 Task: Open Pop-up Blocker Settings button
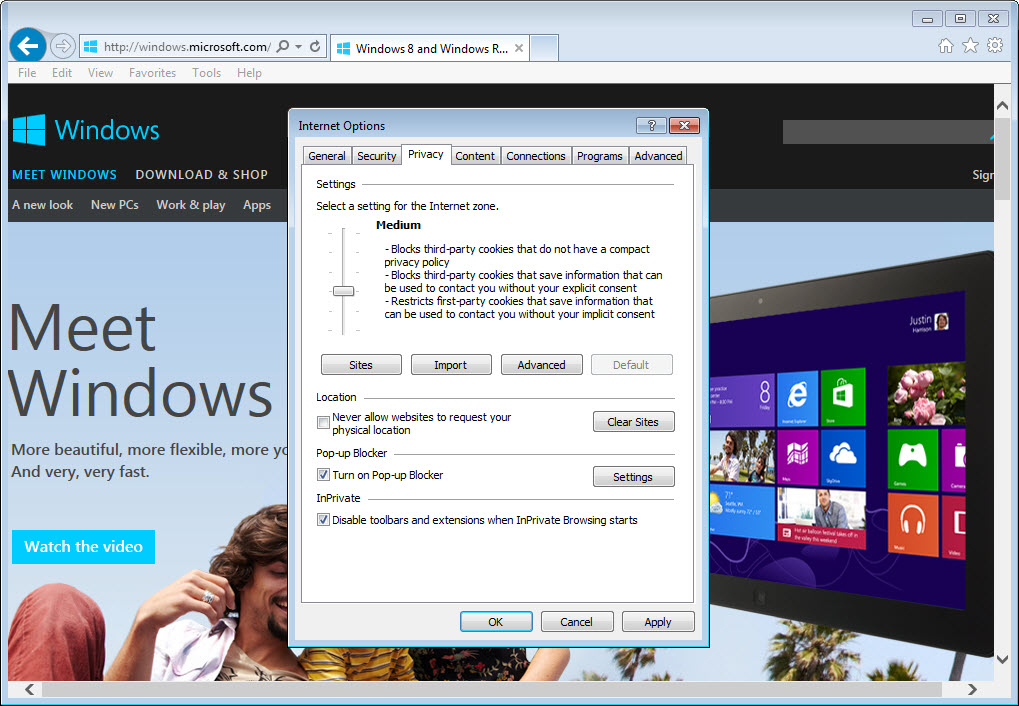633,477
